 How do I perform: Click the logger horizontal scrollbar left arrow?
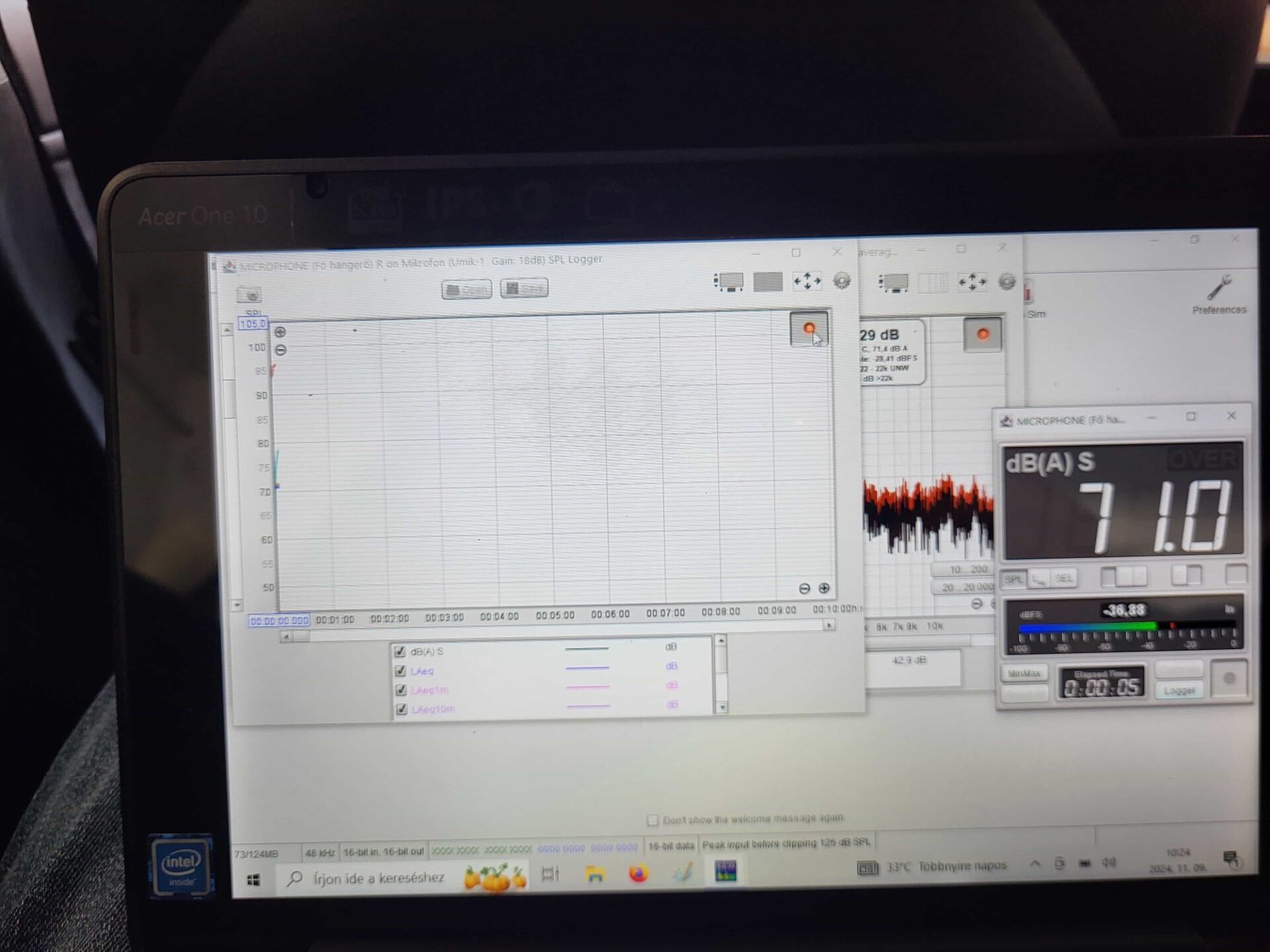point(286,637)
